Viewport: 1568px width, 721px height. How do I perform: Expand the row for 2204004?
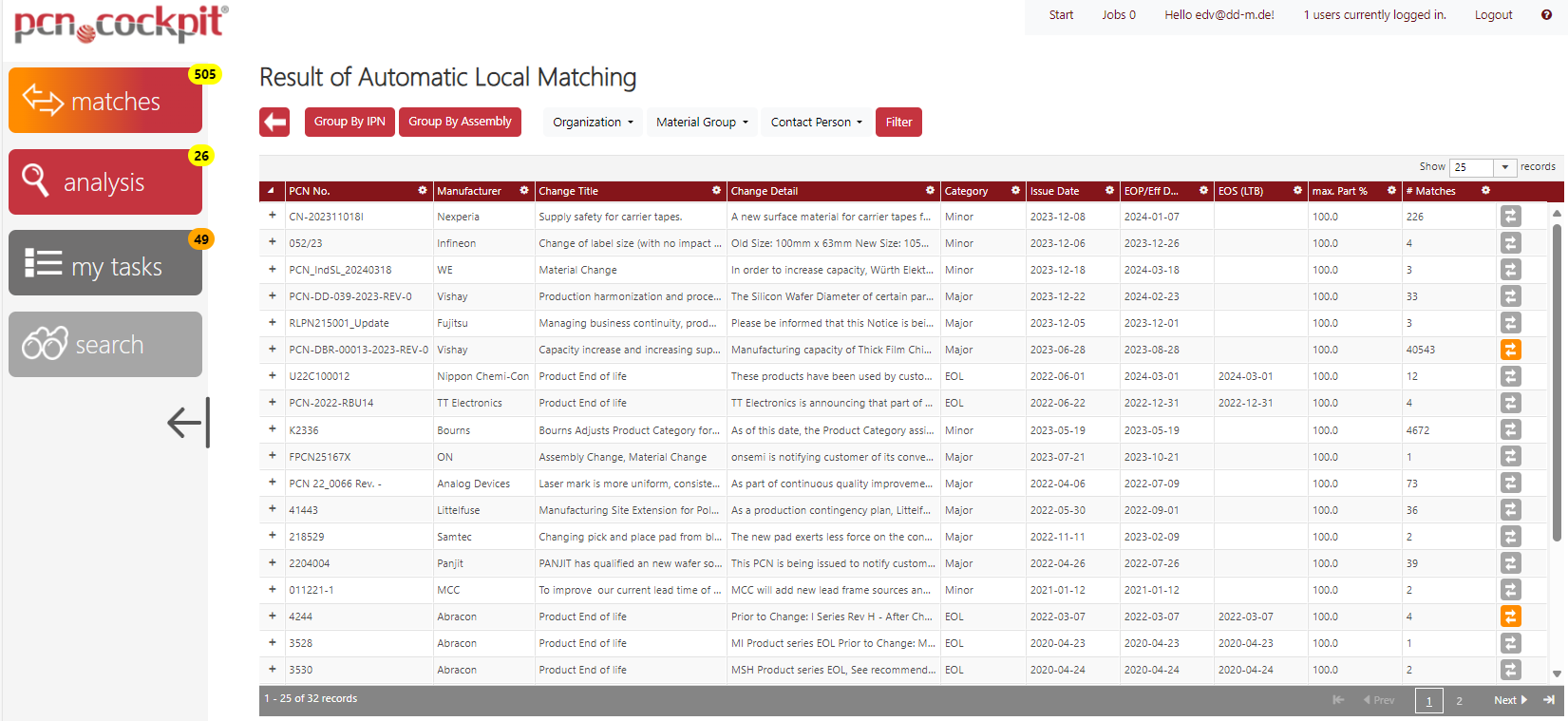pyautogui.click(x=272, y=562)
